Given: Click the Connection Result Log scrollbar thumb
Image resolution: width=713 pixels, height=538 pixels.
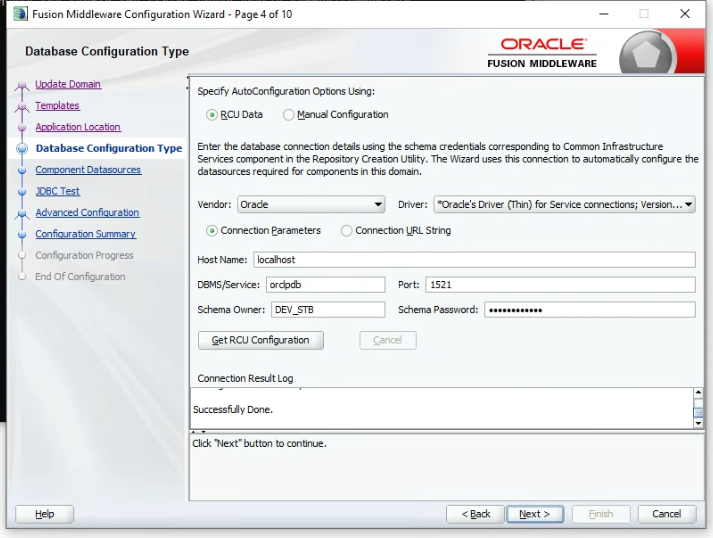Looking at the screenshot, I should click(698, 412).
